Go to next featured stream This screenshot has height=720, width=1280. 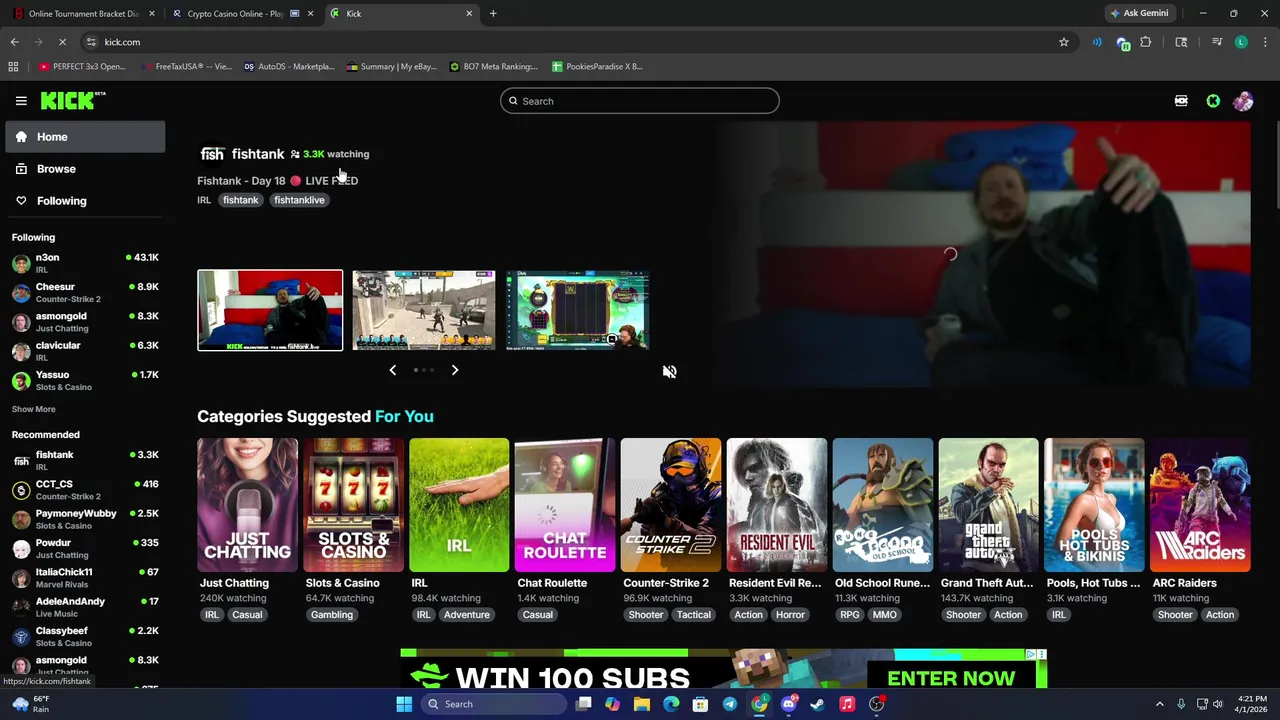pos(455,370)
